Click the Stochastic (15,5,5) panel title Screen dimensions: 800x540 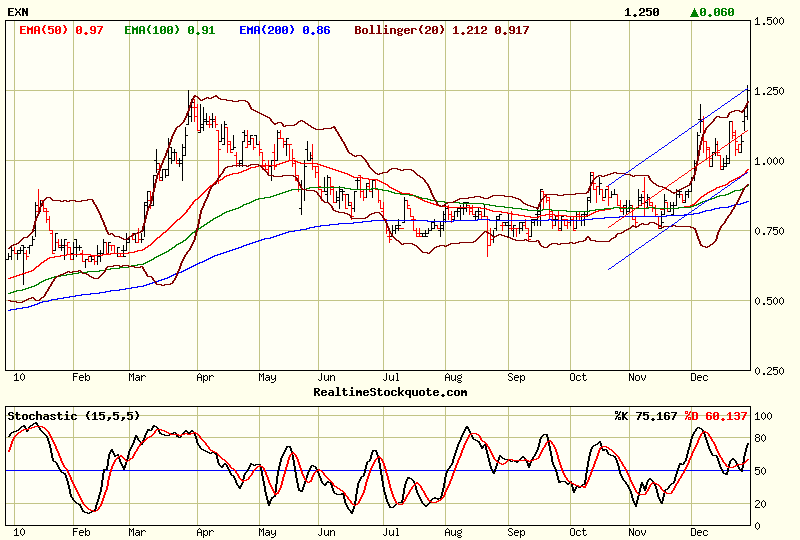[72, 415]
